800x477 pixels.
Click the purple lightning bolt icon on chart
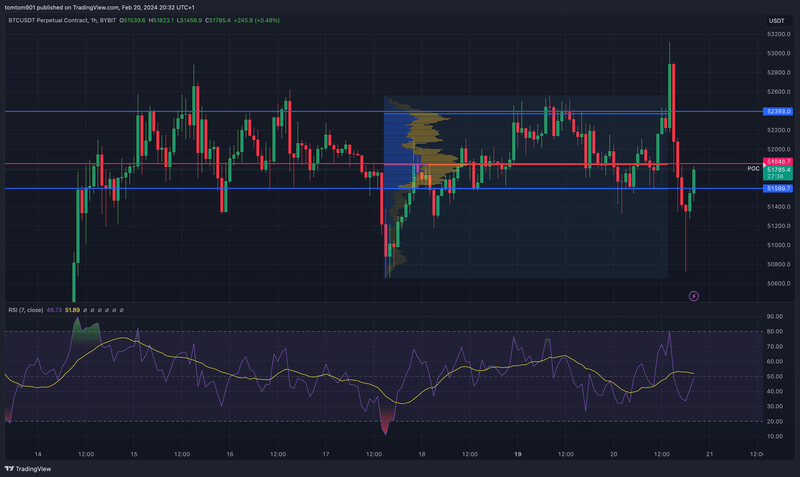point(693,296)
